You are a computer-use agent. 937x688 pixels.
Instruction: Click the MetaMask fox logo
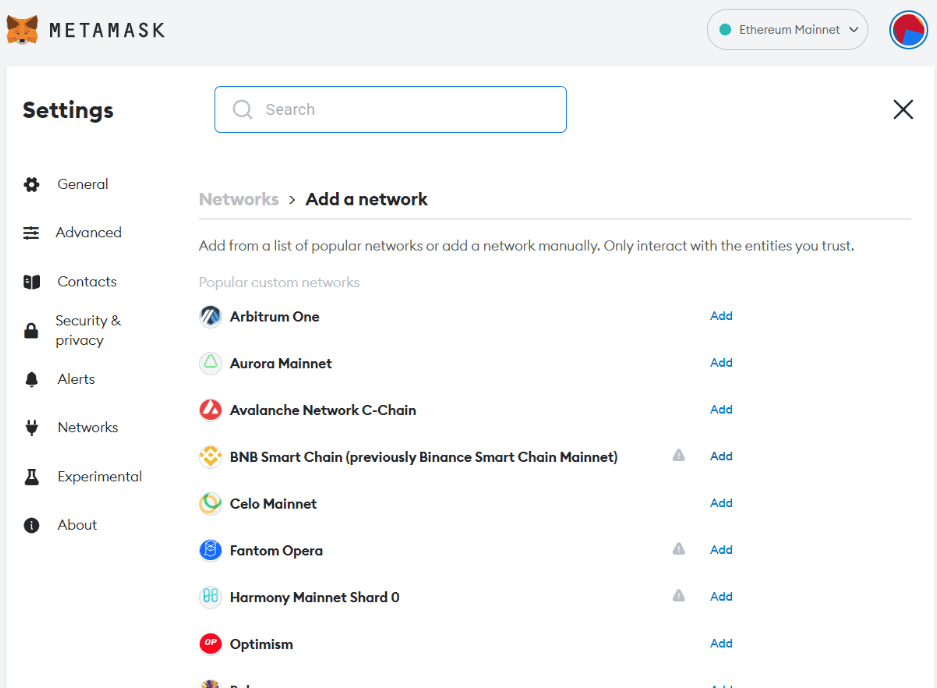[x=22, y=30]
